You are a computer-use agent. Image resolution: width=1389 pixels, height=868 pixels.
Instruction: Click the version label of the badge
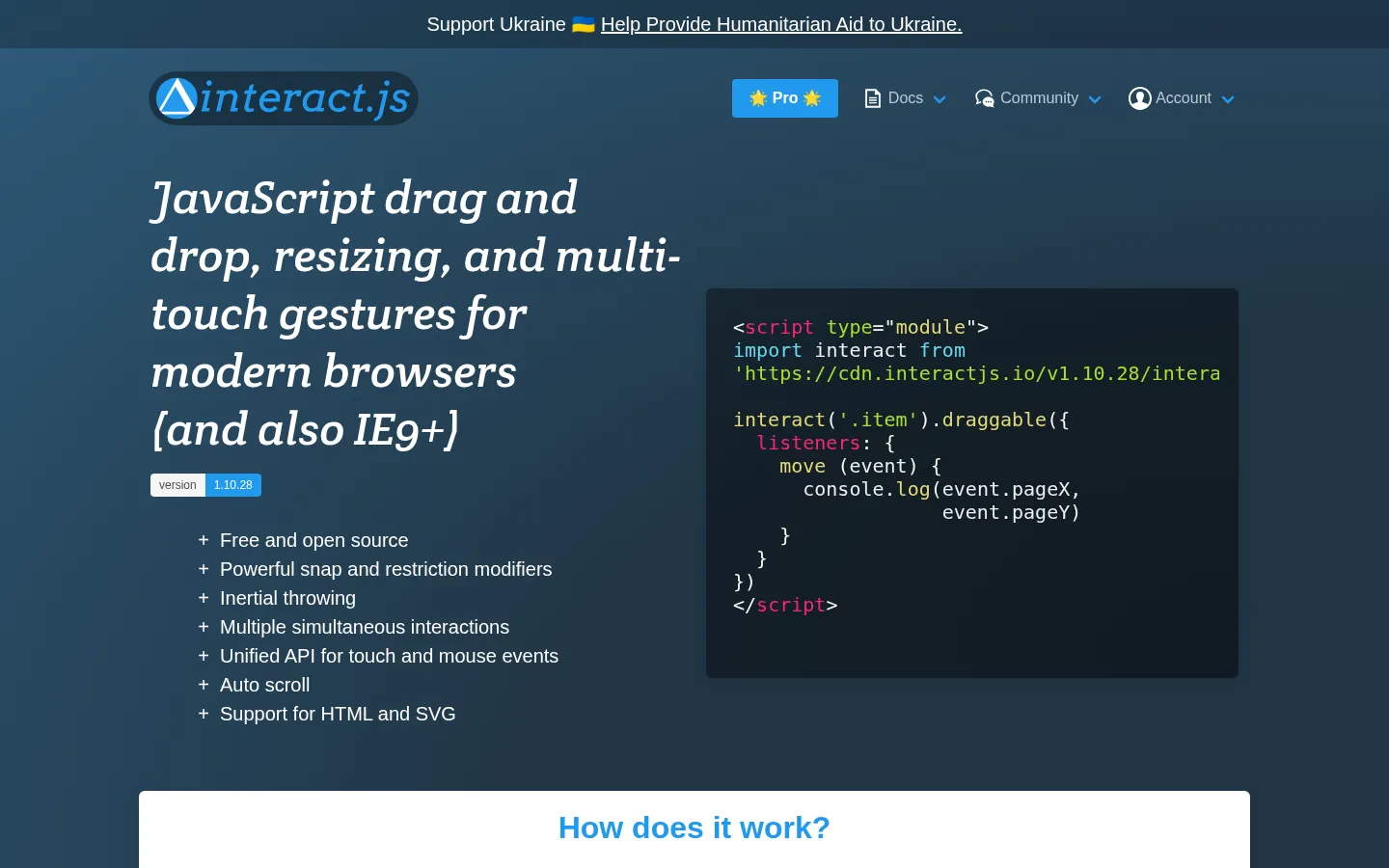tap(177, 485)
